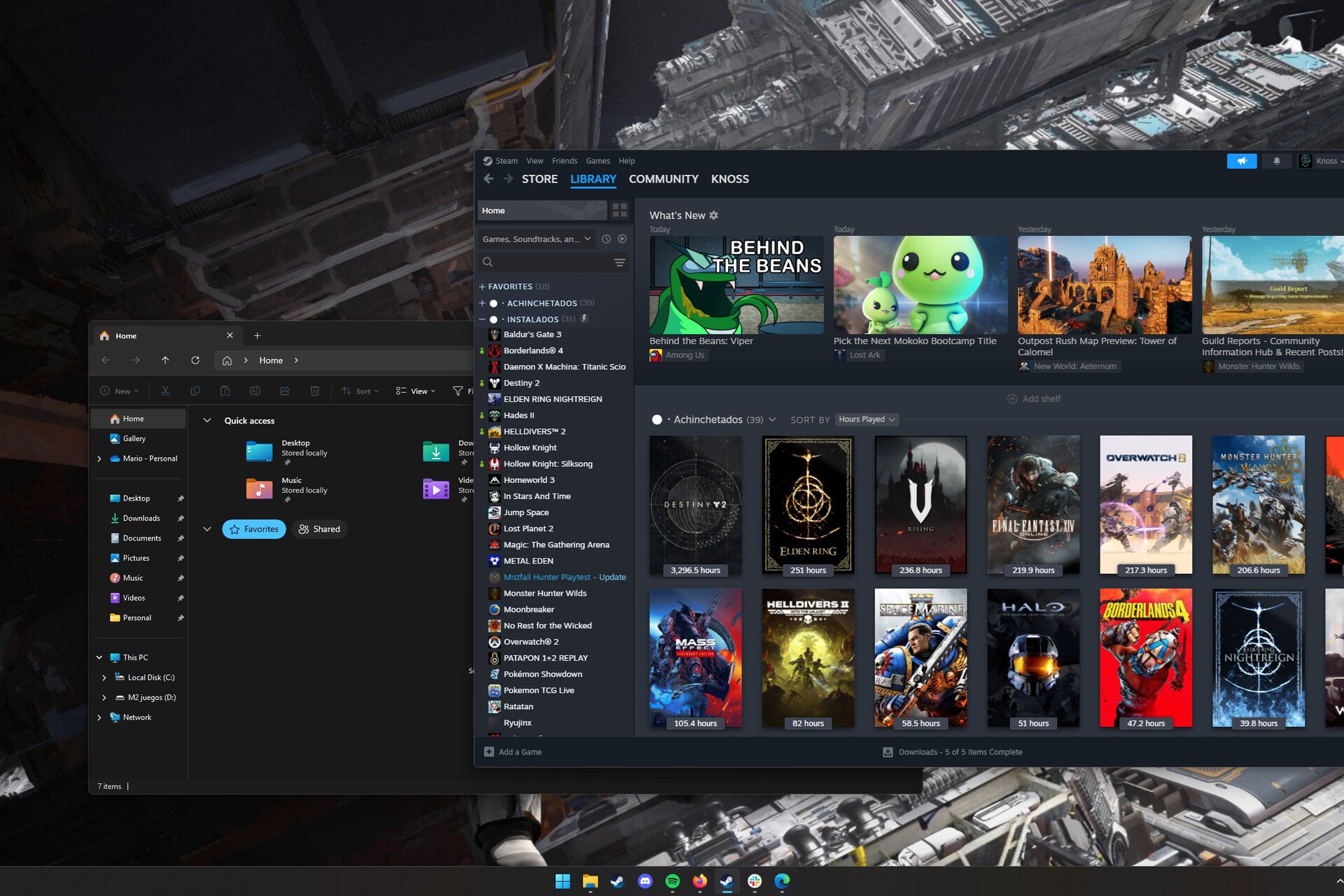1344x896 pixels.
Task: Open What's New settings gear
Action: (713, 216)
